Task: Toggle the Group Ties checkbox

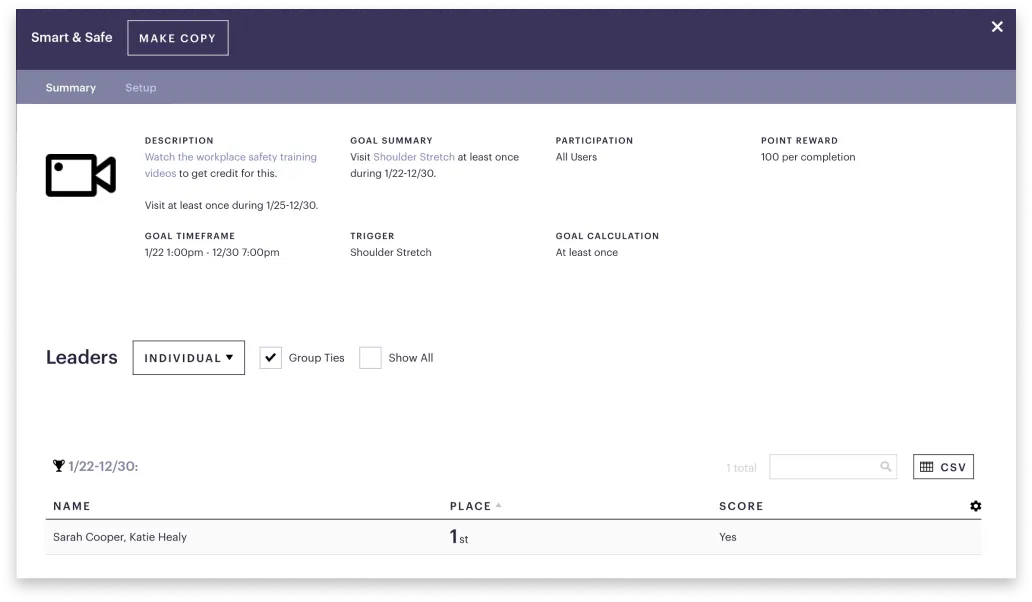Action: pos(271,358)
